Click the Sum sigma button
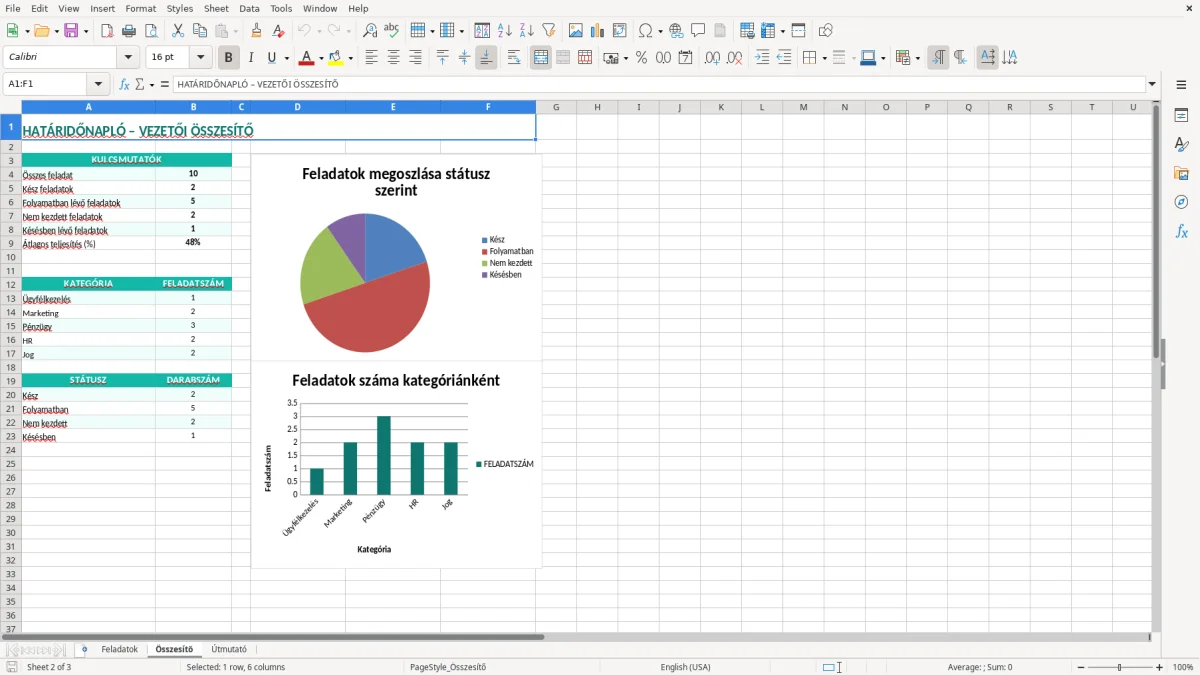 pos(140,84)
